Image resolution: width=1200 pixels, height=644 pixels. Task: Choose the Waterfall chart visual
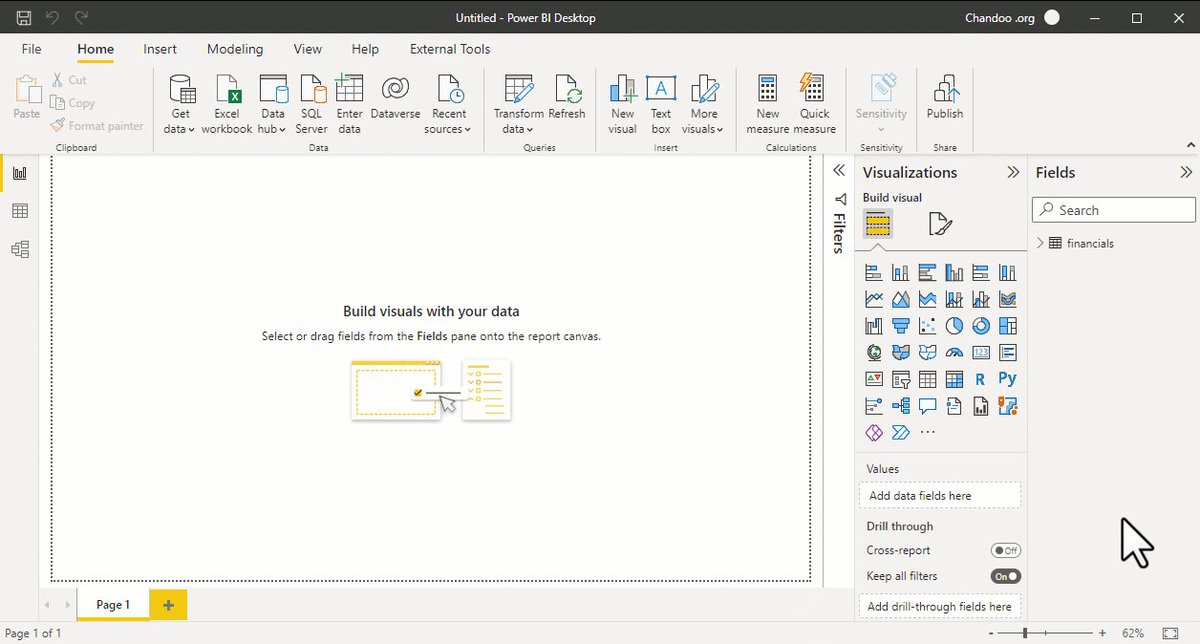click(873, 326)
